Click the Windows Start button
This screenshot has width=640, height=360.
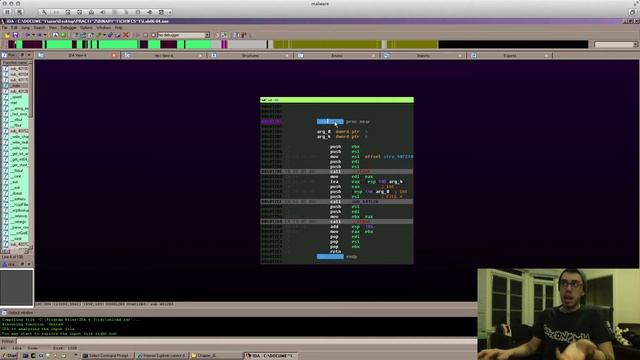pyautogui.click(x=10, y=356)
